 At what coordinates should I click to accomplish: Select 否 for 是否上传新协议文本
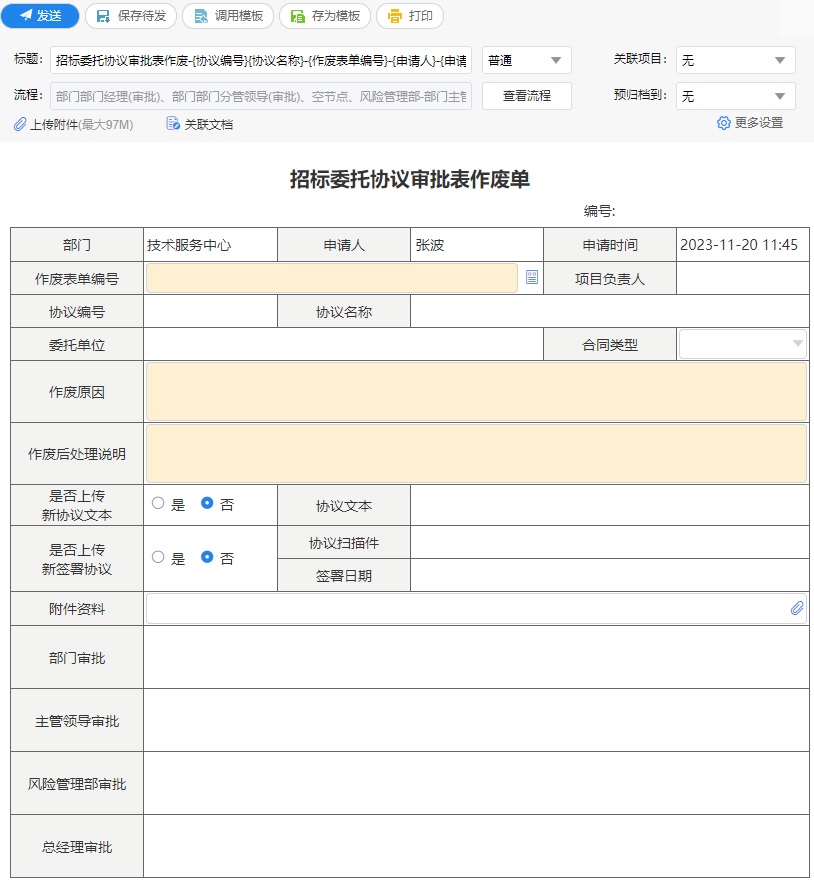[x=207, y=503]
